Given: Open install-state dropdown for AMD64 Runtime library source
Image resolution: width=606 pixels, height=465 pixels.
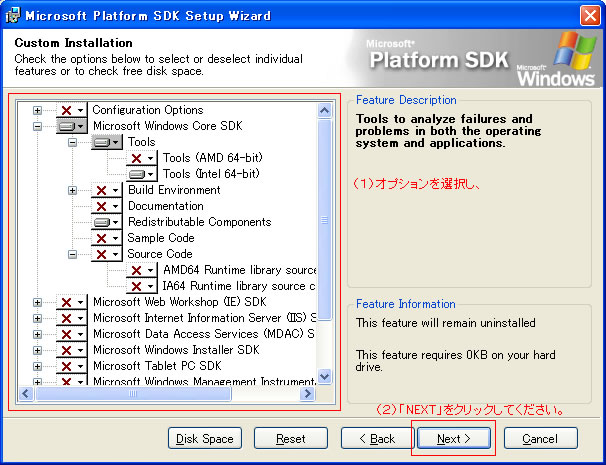Looking at the screenshot, I should 142,270.
